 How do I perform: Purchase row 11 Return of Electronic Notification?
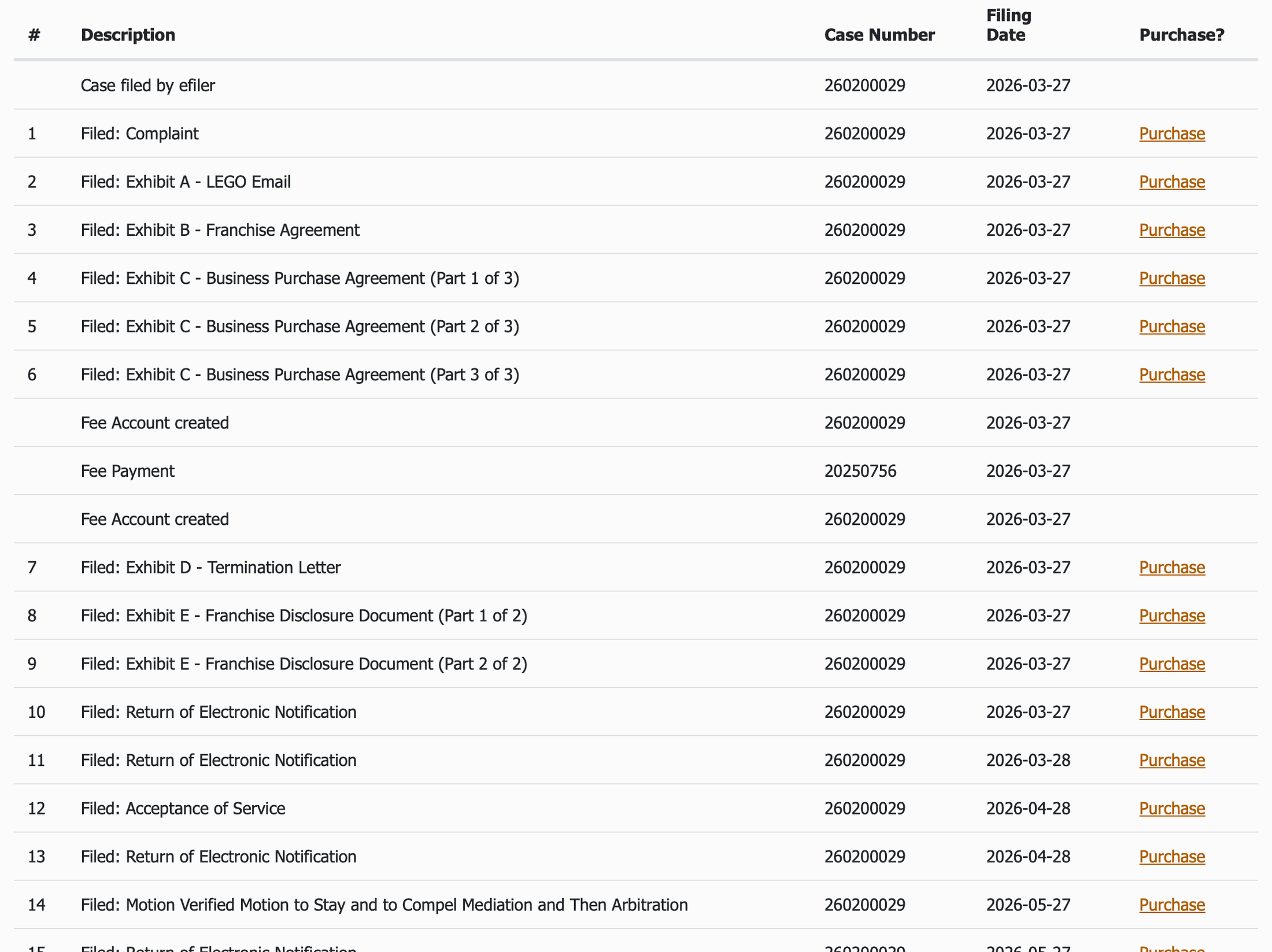point(1172,760)
